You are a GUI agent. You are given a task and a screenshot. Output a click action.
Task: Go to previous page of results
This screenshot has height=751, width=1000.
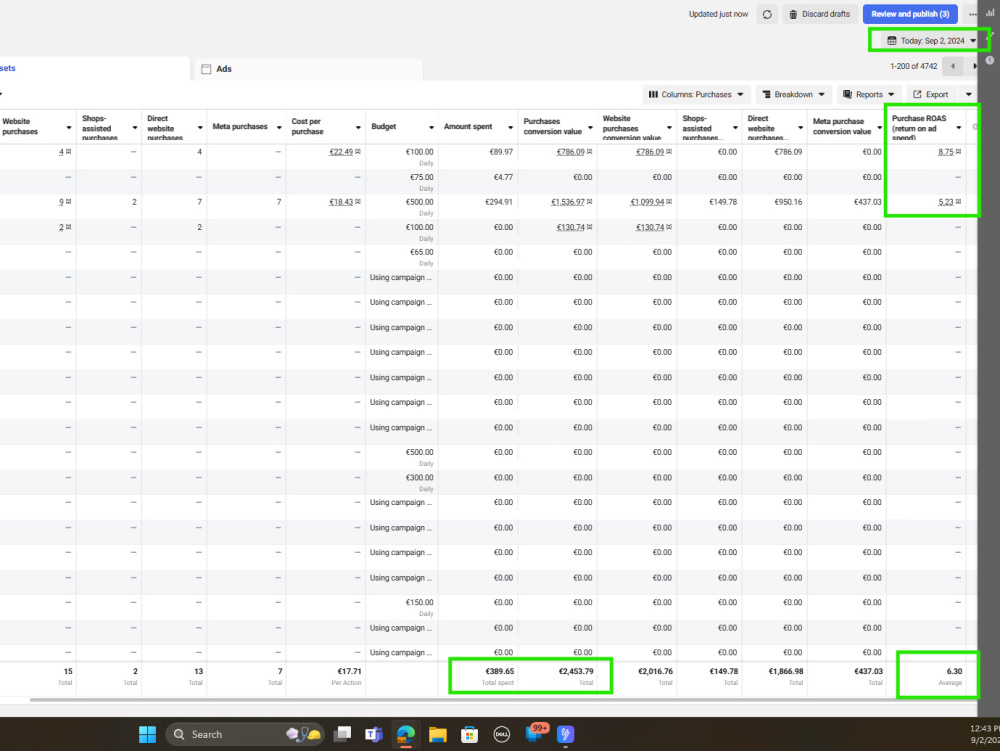pyautogui.click(x=953, y=66)
